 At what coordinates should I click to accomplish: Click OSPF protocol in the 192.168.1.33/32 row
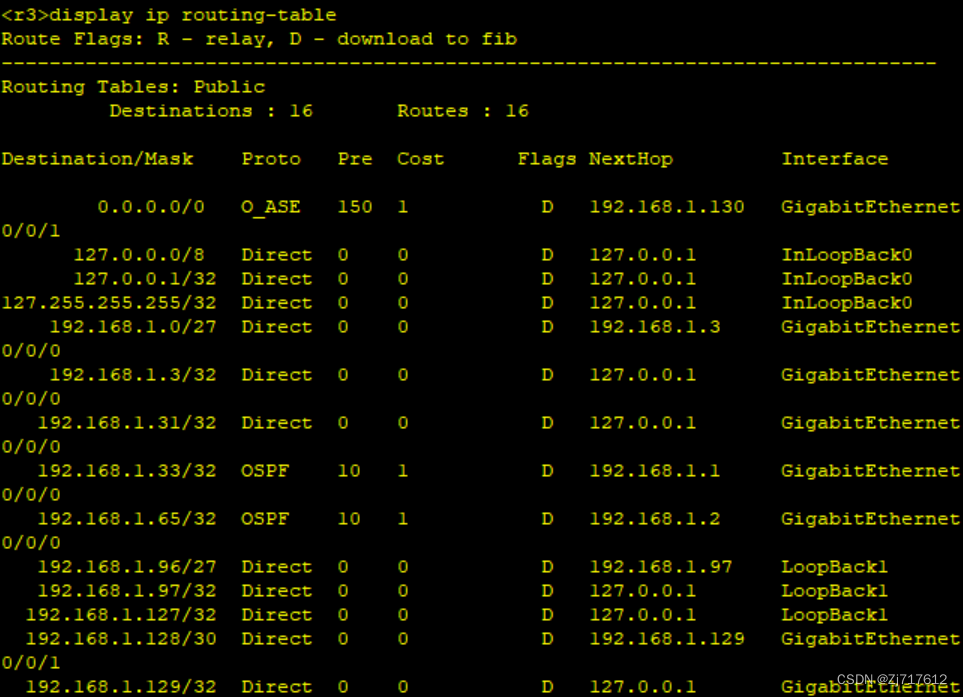265,471
